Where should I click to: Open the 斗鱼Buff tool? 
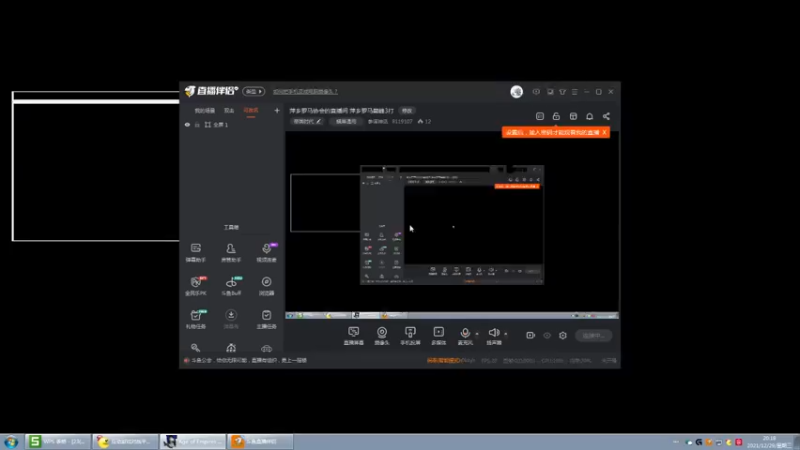pos(231,286)
